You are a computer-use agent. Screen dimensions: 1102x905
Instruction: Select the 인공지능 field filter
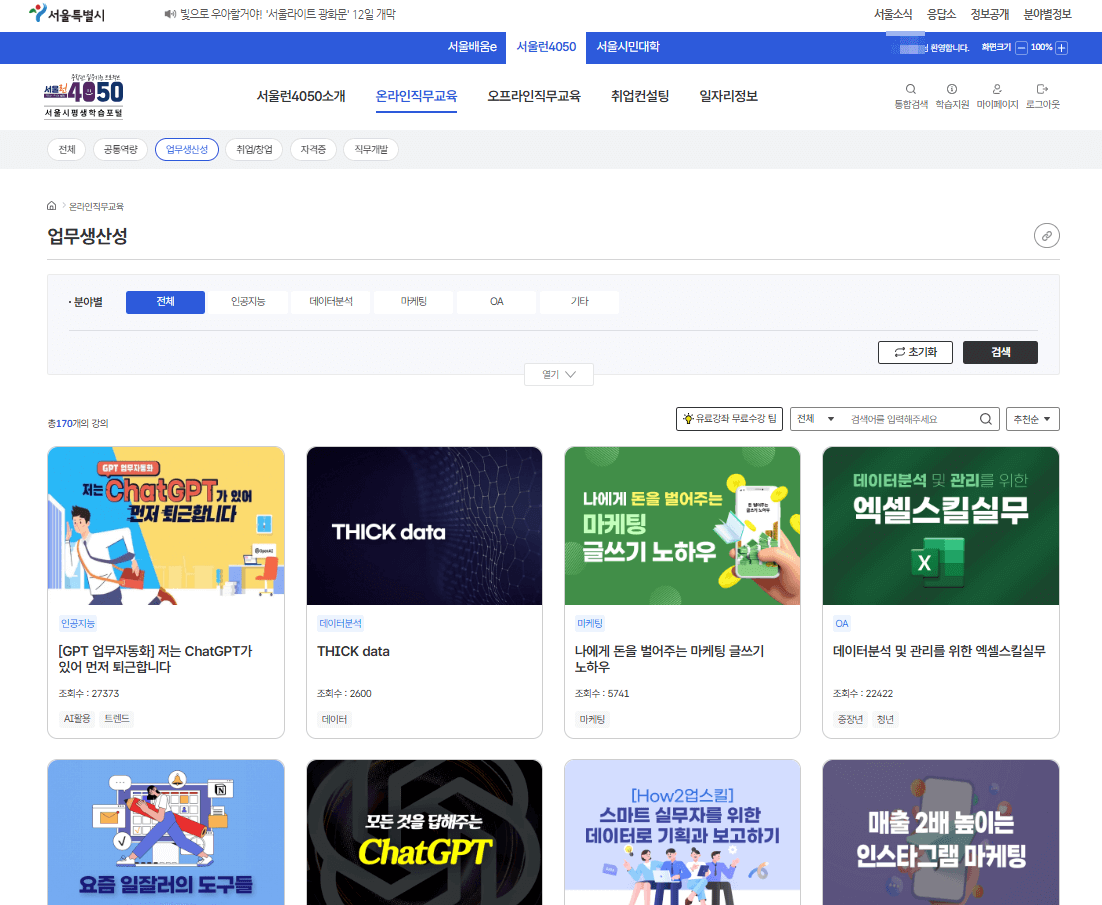tap(247, 301)
